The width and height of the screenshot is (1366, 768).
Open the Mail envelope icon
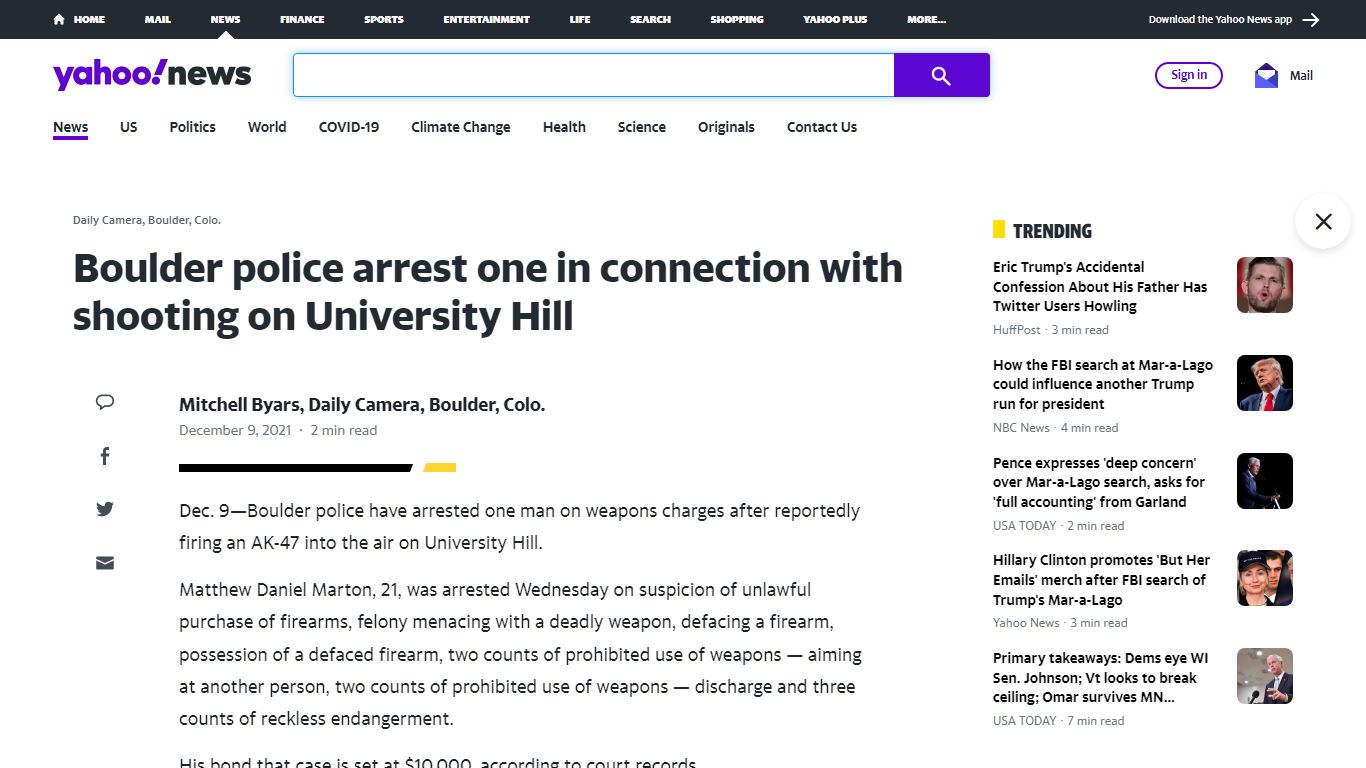tap(1266, 75)
